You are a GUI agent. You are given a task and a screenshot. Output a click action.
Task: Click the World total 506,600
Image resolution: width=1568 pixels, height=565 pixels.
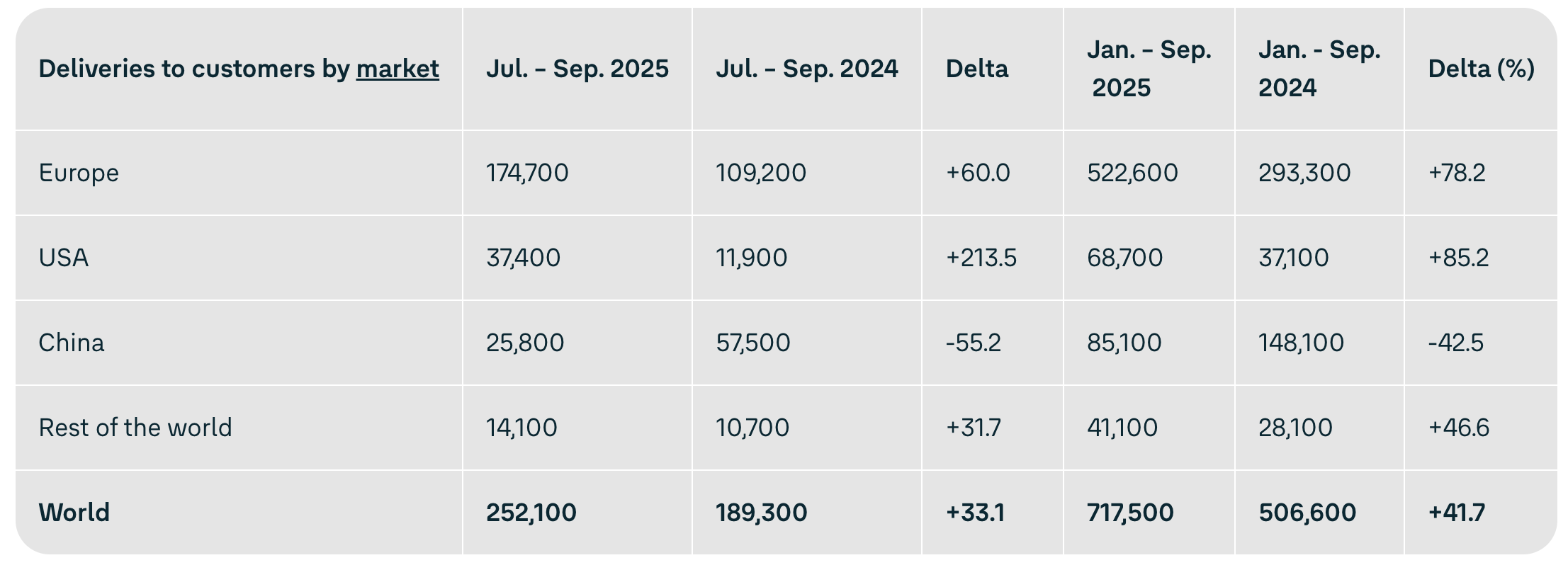click(x=1307, y=513)
